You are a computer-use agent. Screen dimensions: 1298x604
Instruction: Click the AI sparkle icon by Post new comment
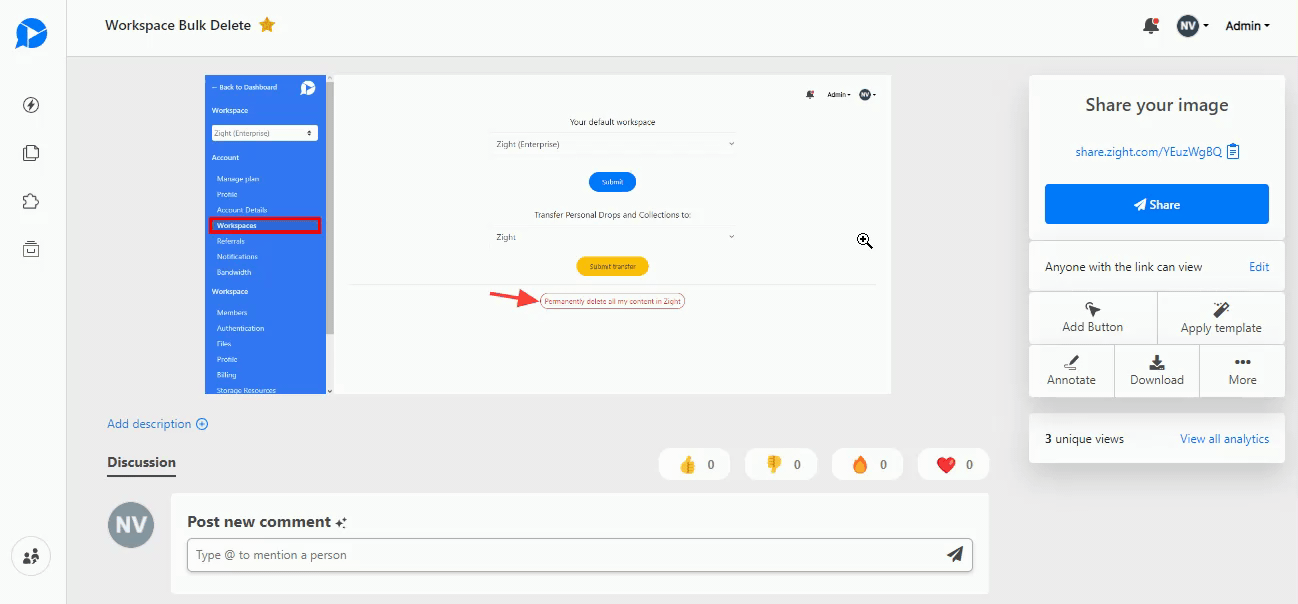tap(341, 522)
